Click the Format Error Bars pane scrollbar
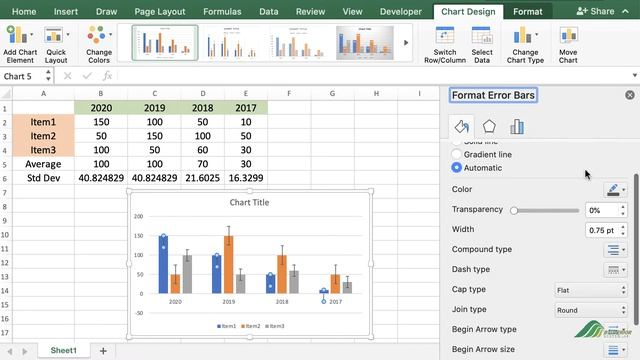Screen dimensions: 640x360 [636, 249]
